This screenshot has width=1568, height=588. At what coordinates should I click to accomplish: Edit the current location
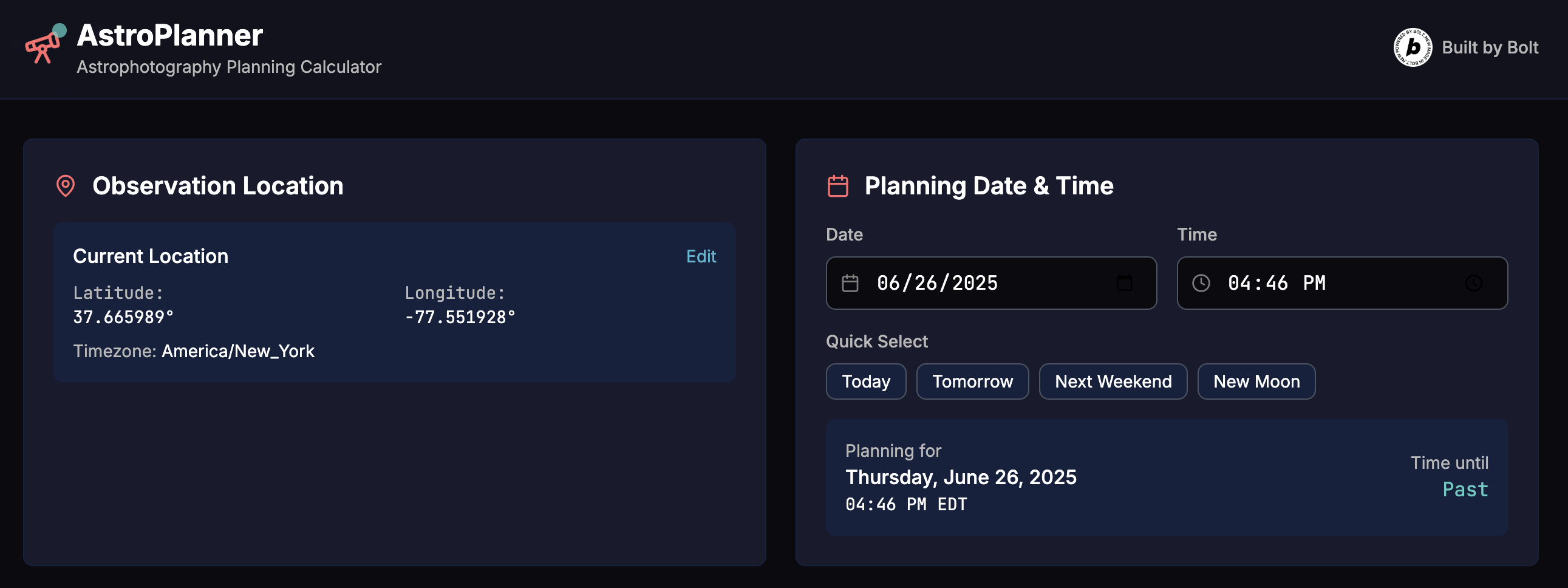click(x=701, y=256)
